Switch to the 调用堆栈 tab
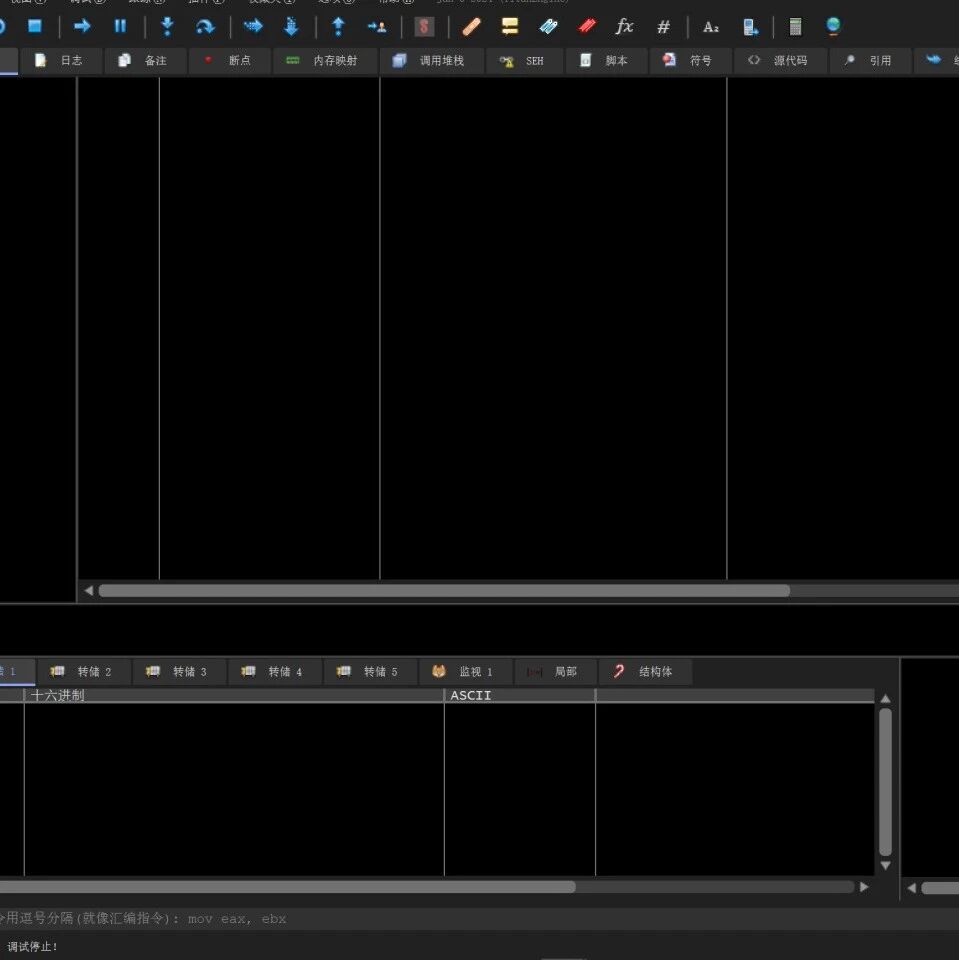The image size is (959, 960). (x=431, y=61)
